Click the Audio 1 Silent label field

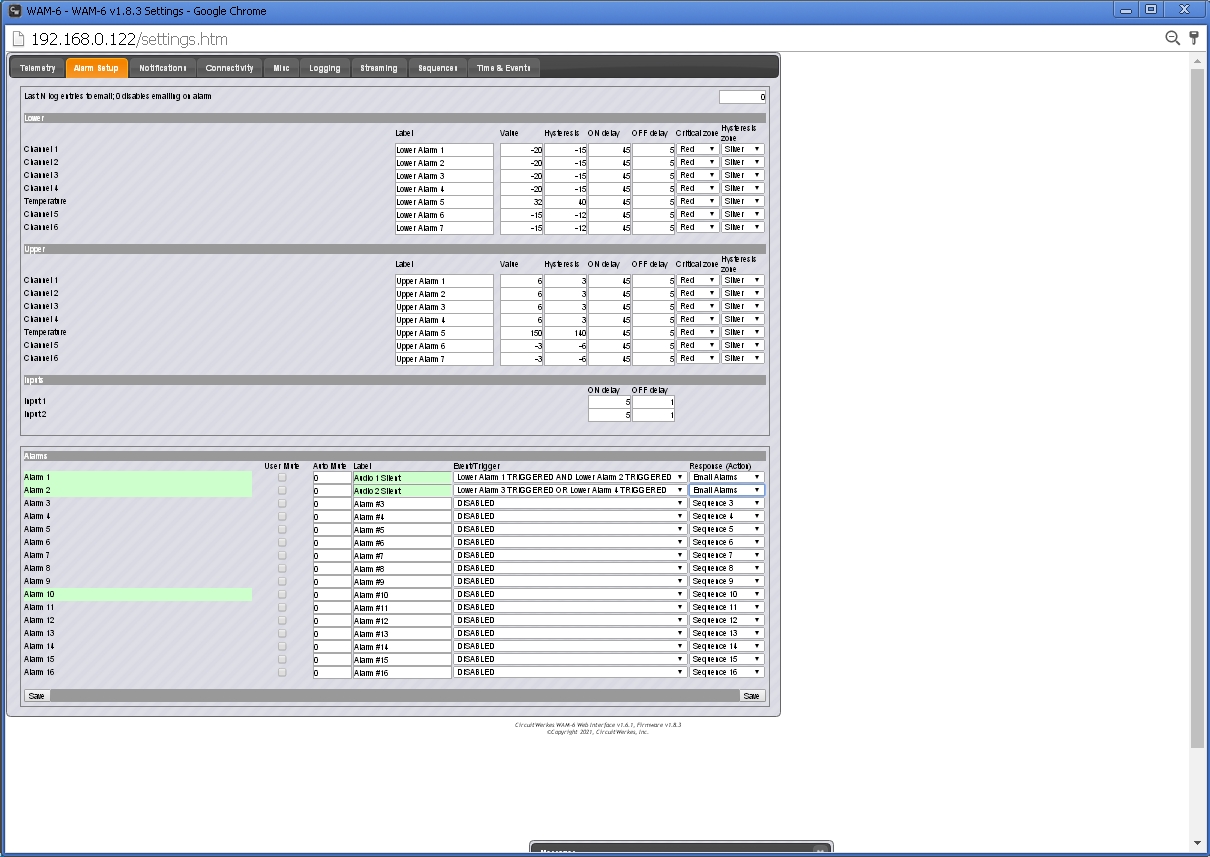click(x=400, y=477)
